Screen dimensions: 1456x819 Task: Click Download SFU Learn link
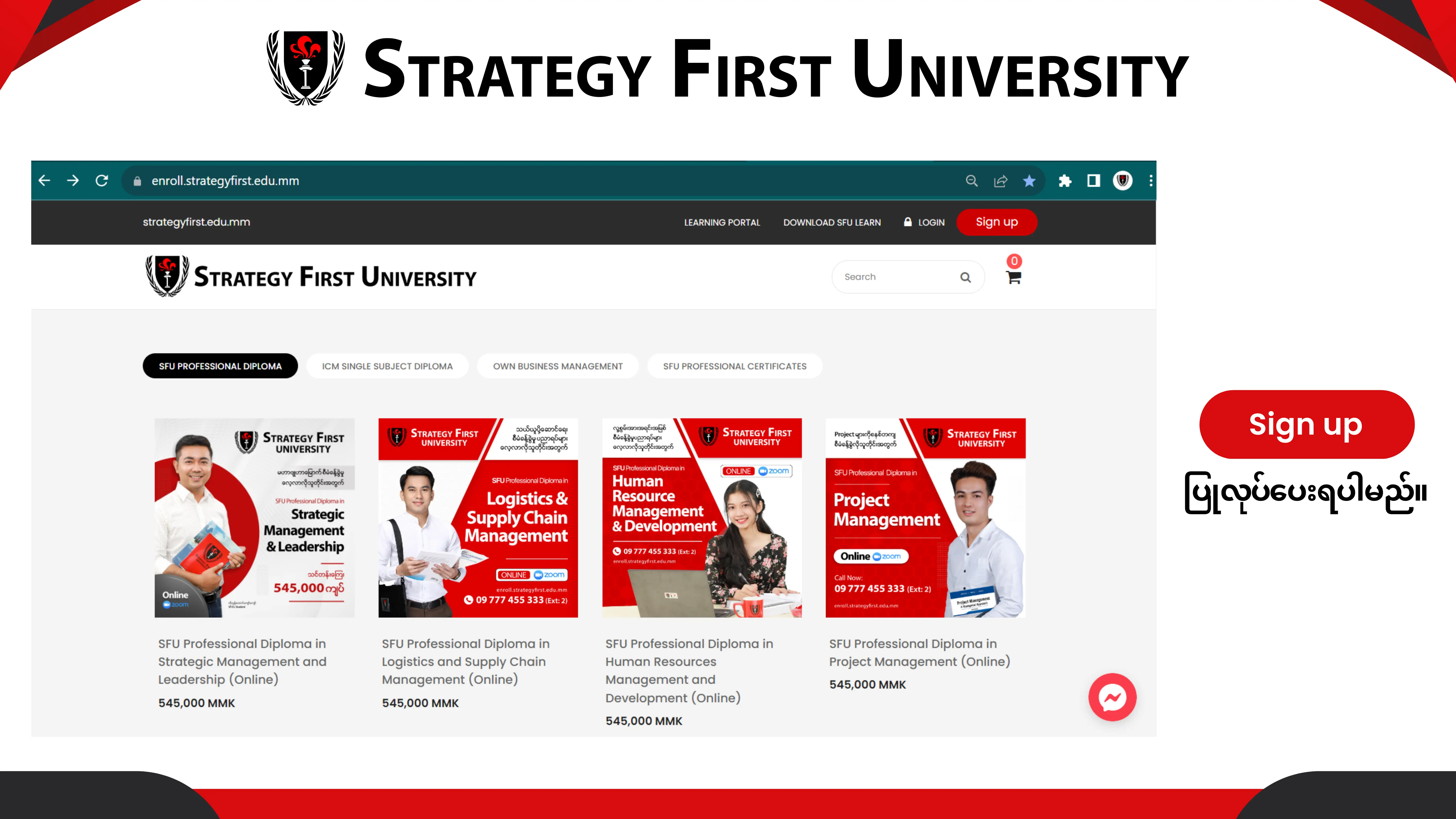click(x=832, y=223)
